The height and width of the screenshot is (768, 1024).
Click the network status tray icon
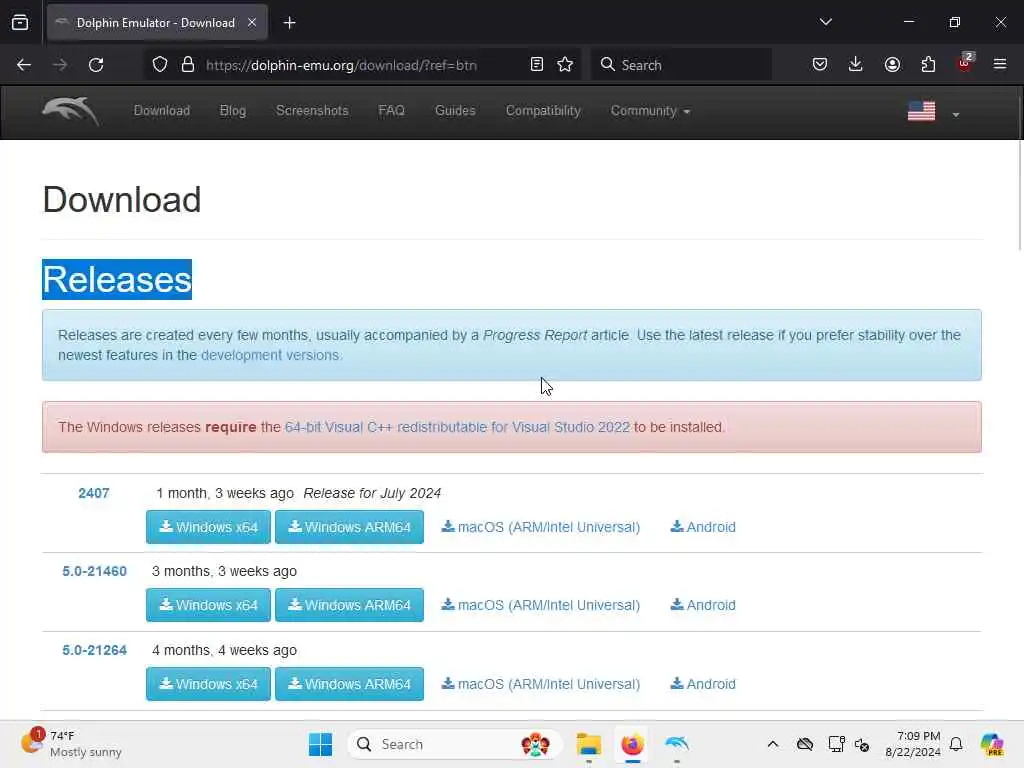pos(837,744)
